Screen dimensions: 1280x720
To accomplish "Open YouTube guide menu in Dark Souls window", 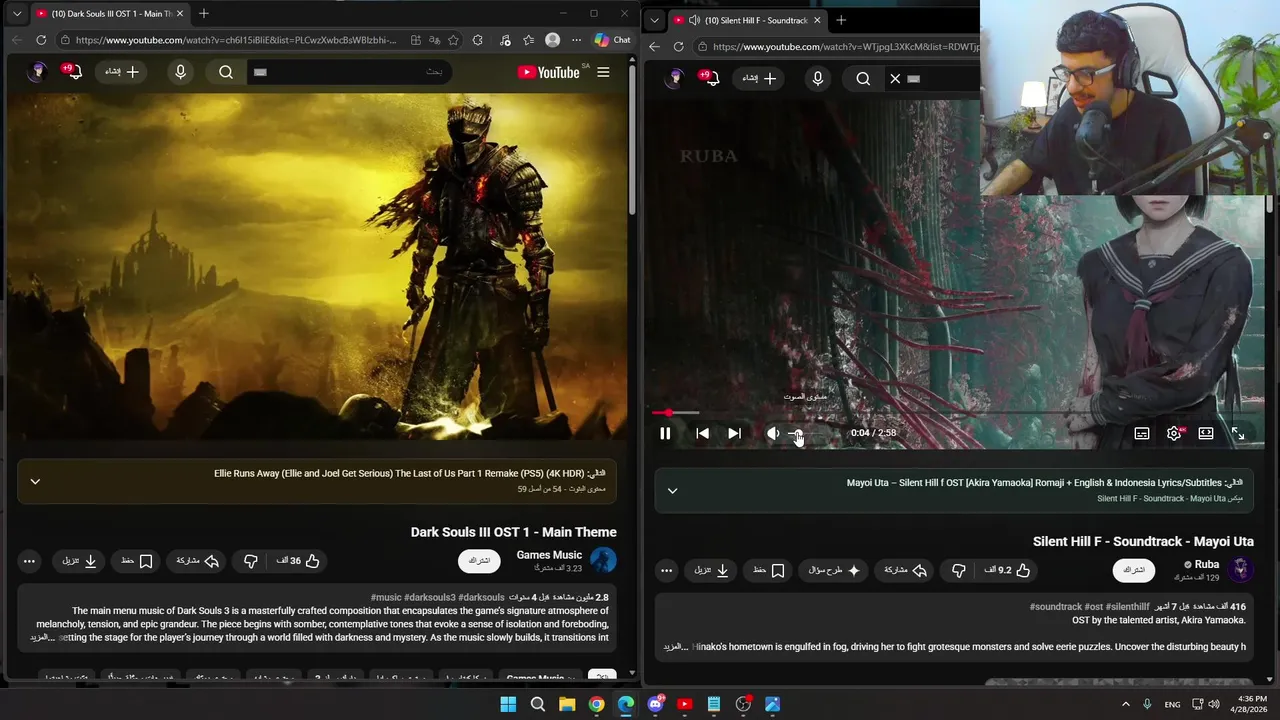I will (603, 72).
